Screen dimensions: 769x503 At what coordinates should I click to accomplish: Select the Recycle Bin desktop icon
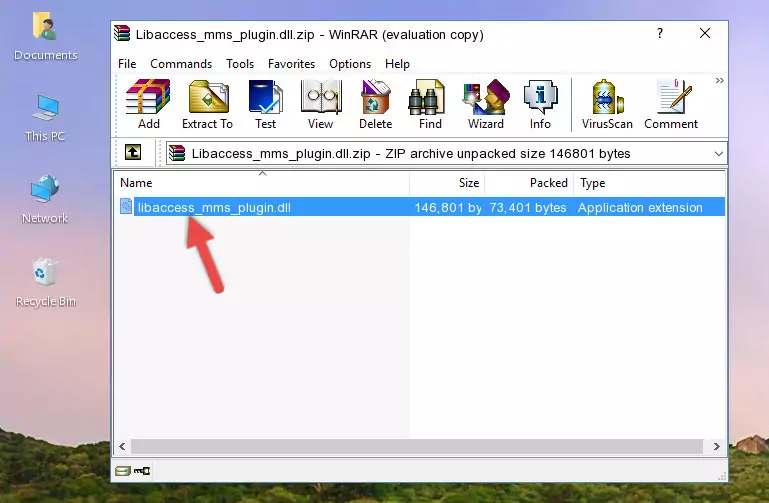[x=45, y=283]
